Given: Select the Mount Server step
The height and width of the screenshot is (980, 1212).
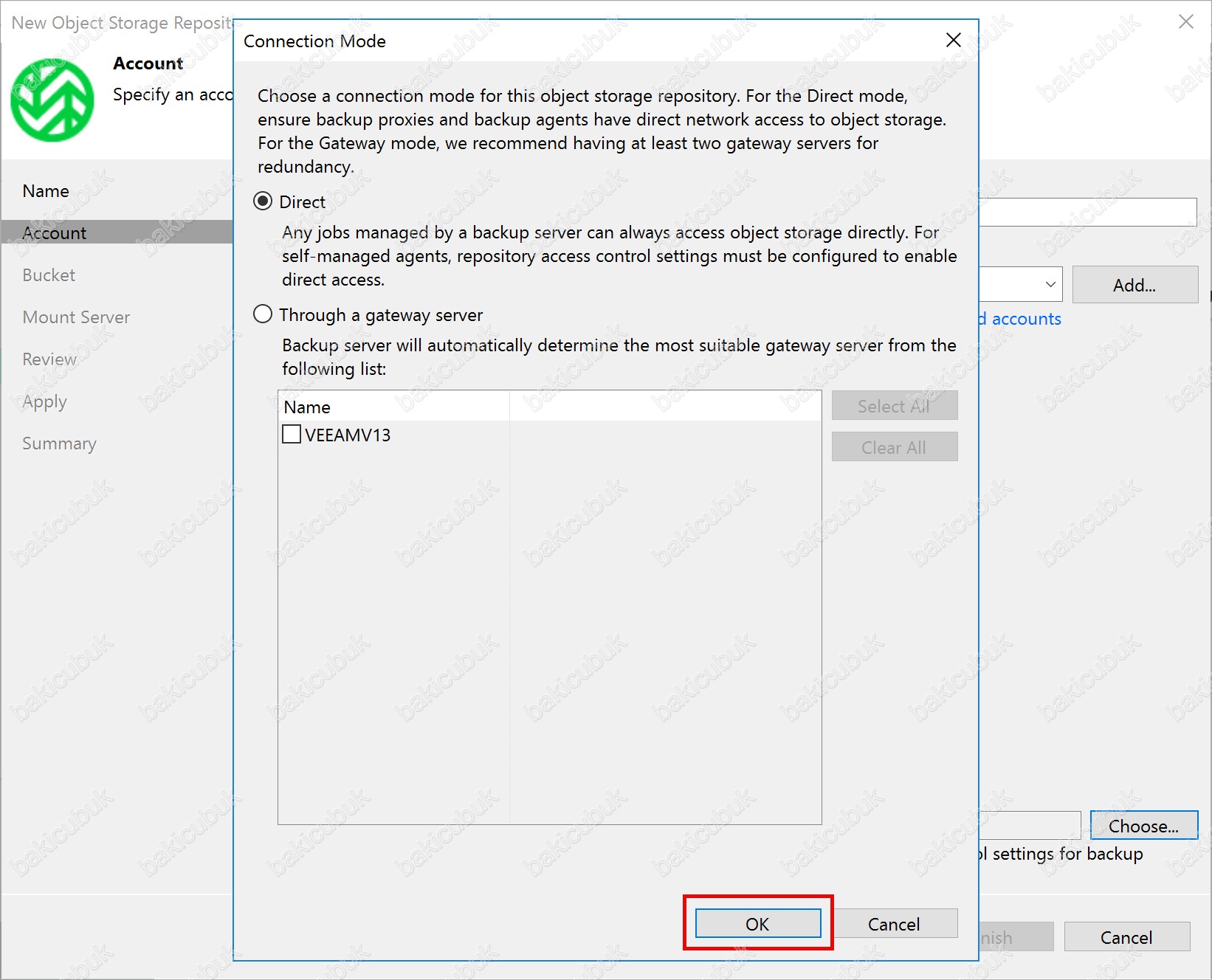Looking at the screenshot, I should tap(76, 317).
